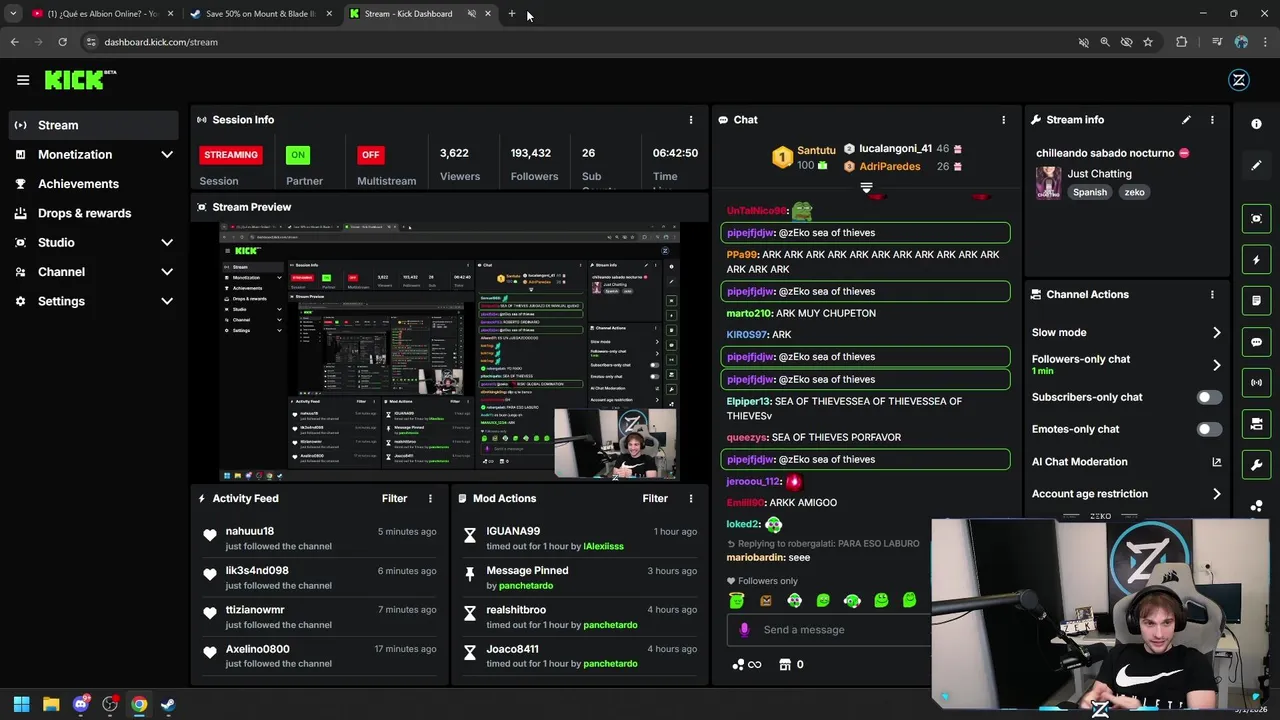Click the Z profile avatar in header
1280x720 pixels.
click(x=1239, y=80)
